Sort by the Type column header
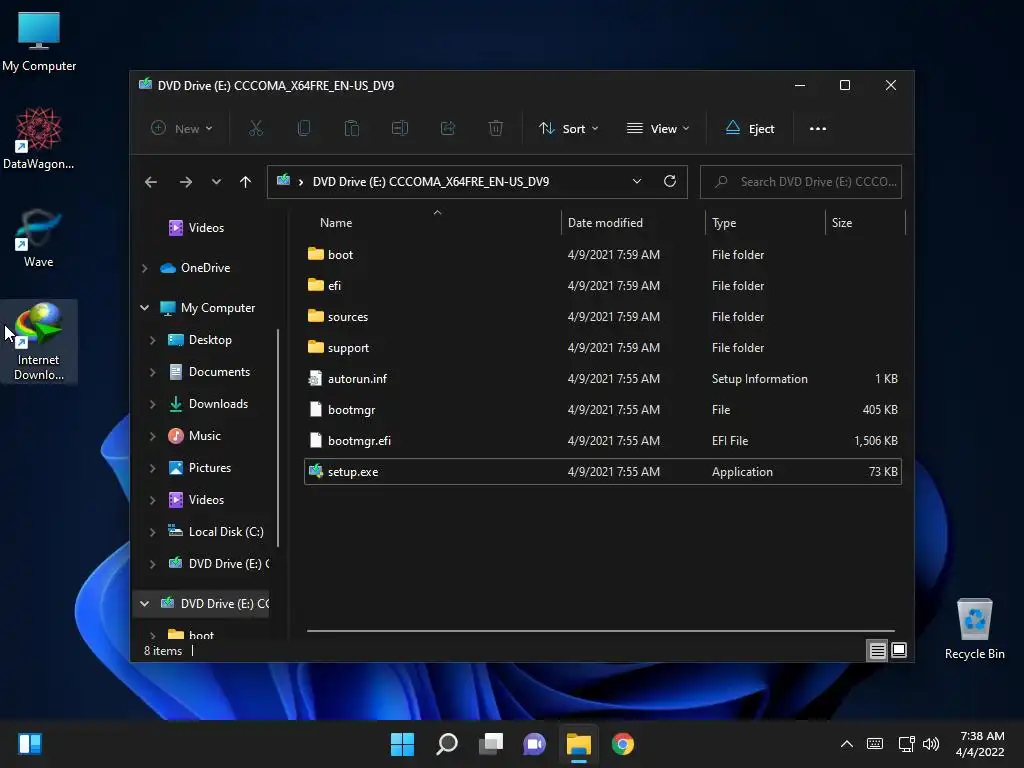Image resolution: width=1024 pixels, height=768 pixels. pyautogui.click(x=765, y=223)
